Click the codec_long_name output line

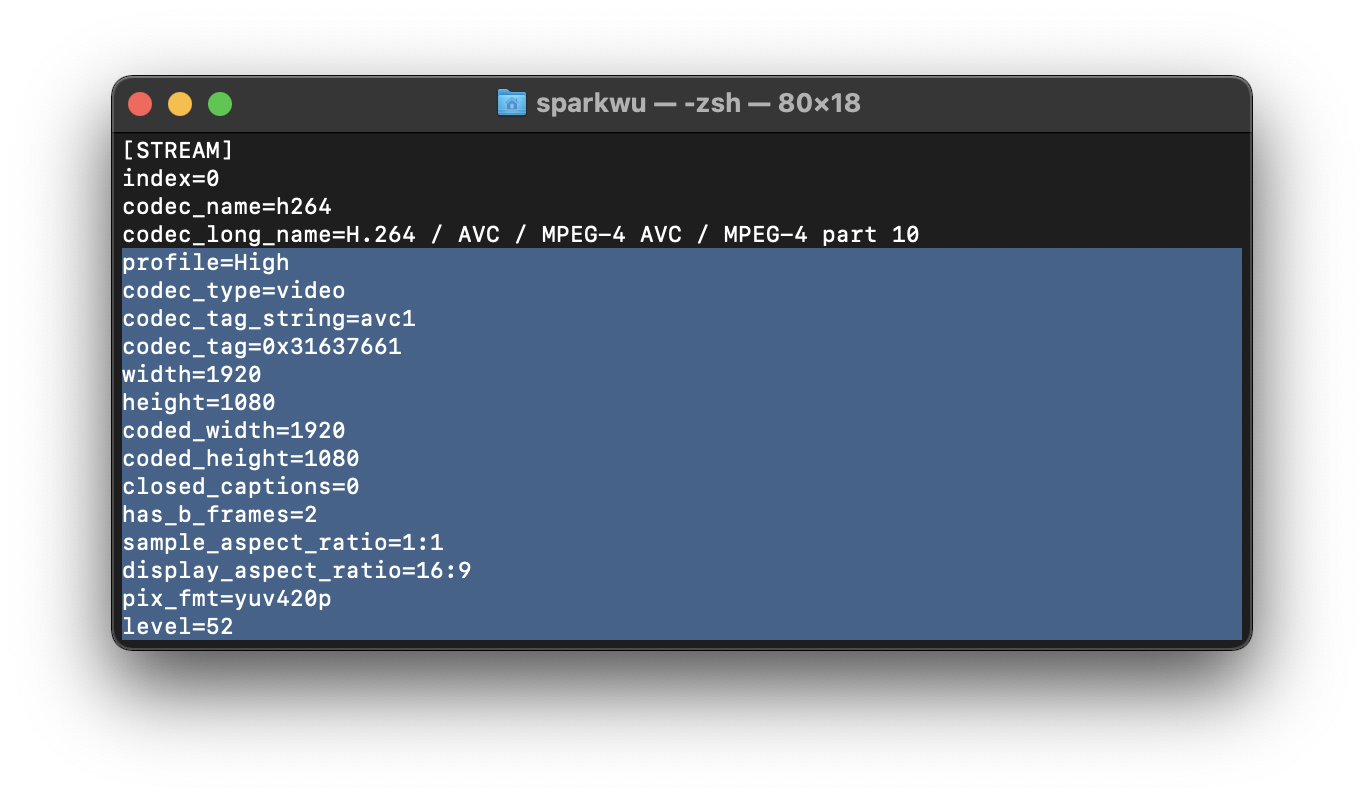click(520, 235)
